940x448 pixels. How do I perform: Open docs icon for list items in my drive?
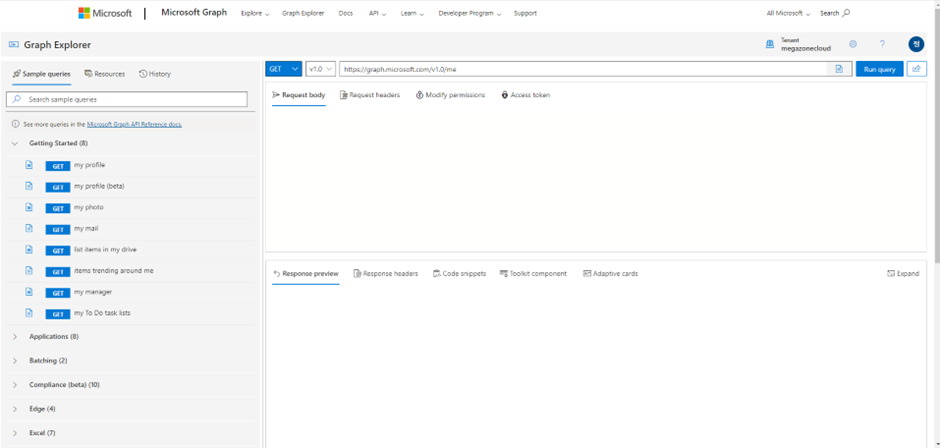(29, 249)
